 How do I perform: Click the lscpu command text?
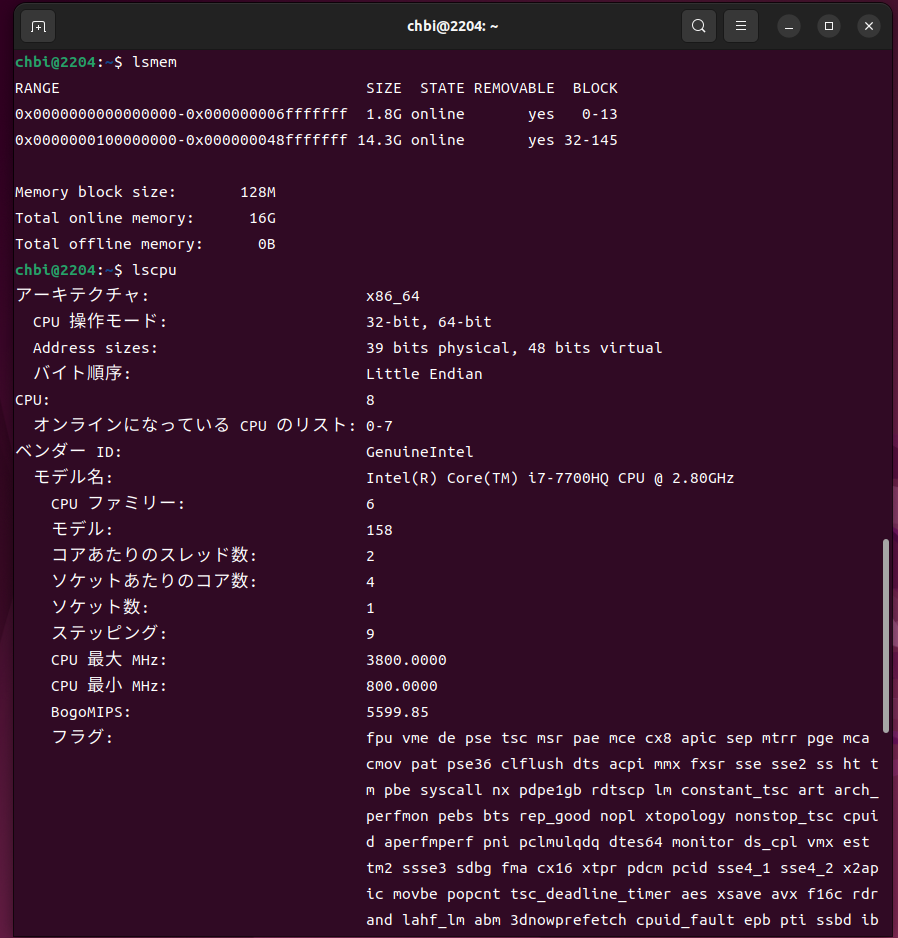[x=154, y=270]
